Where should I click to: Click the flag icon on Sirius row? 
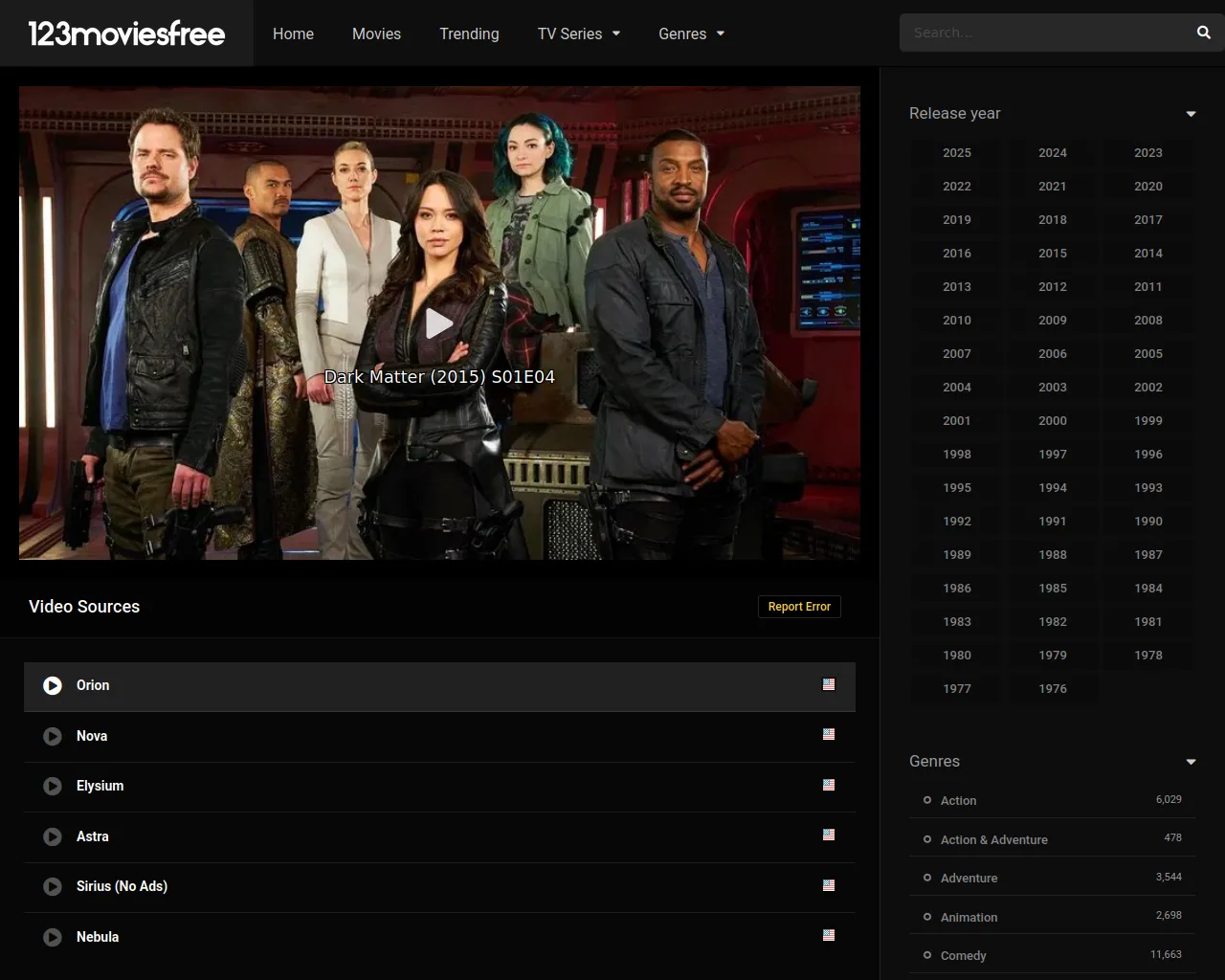pos(829,885)
